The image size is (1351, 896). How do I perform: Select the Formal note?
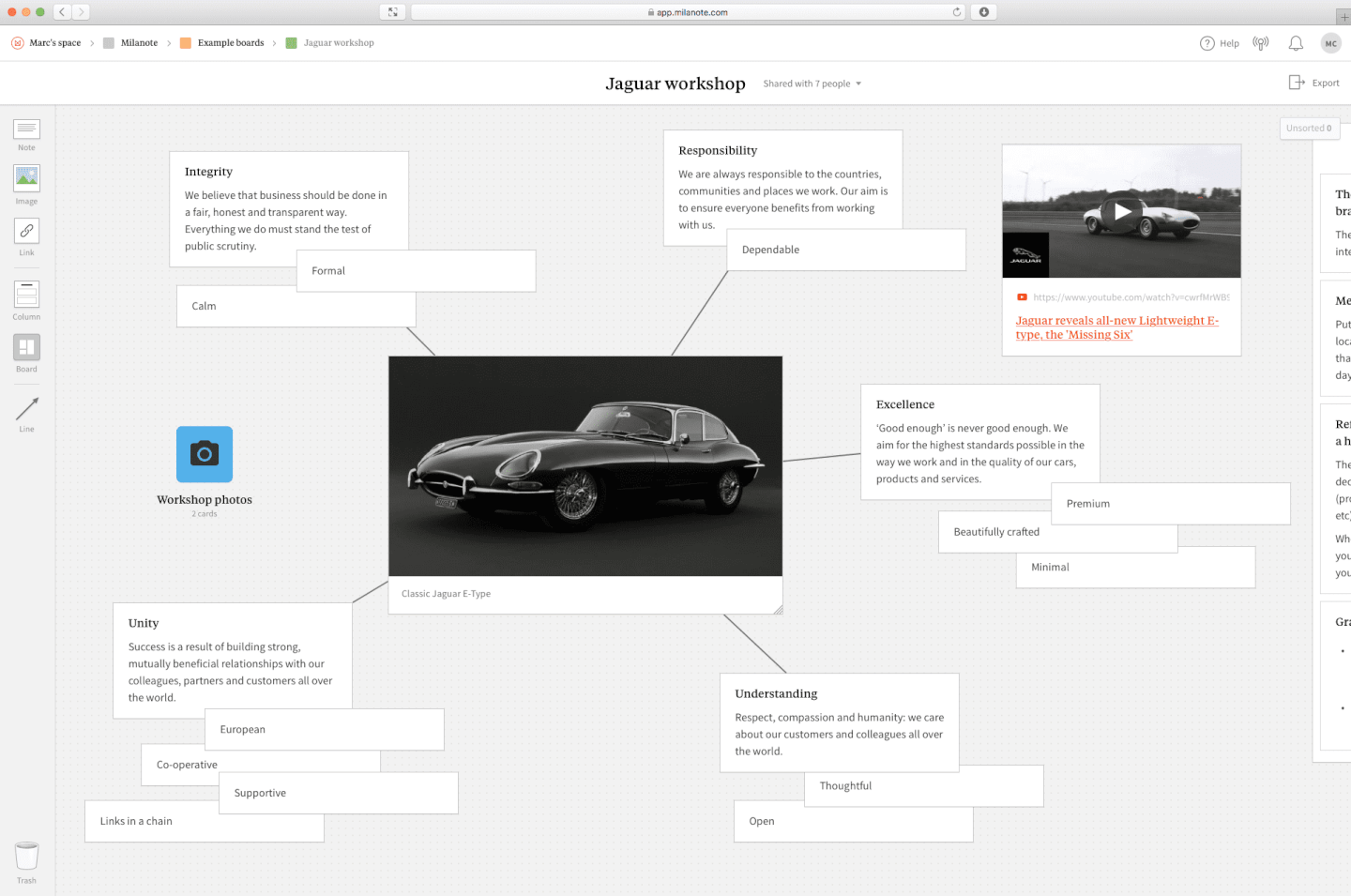pos(417,271)
